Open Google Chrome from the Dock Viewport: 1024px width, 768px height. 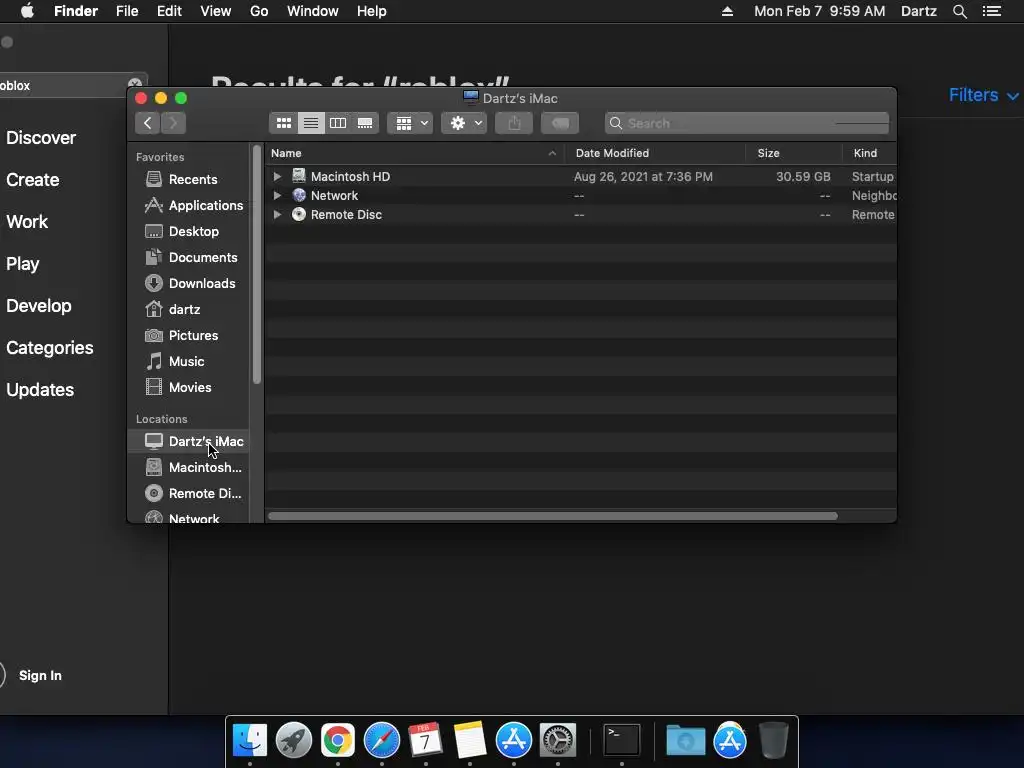click(338, 741)
